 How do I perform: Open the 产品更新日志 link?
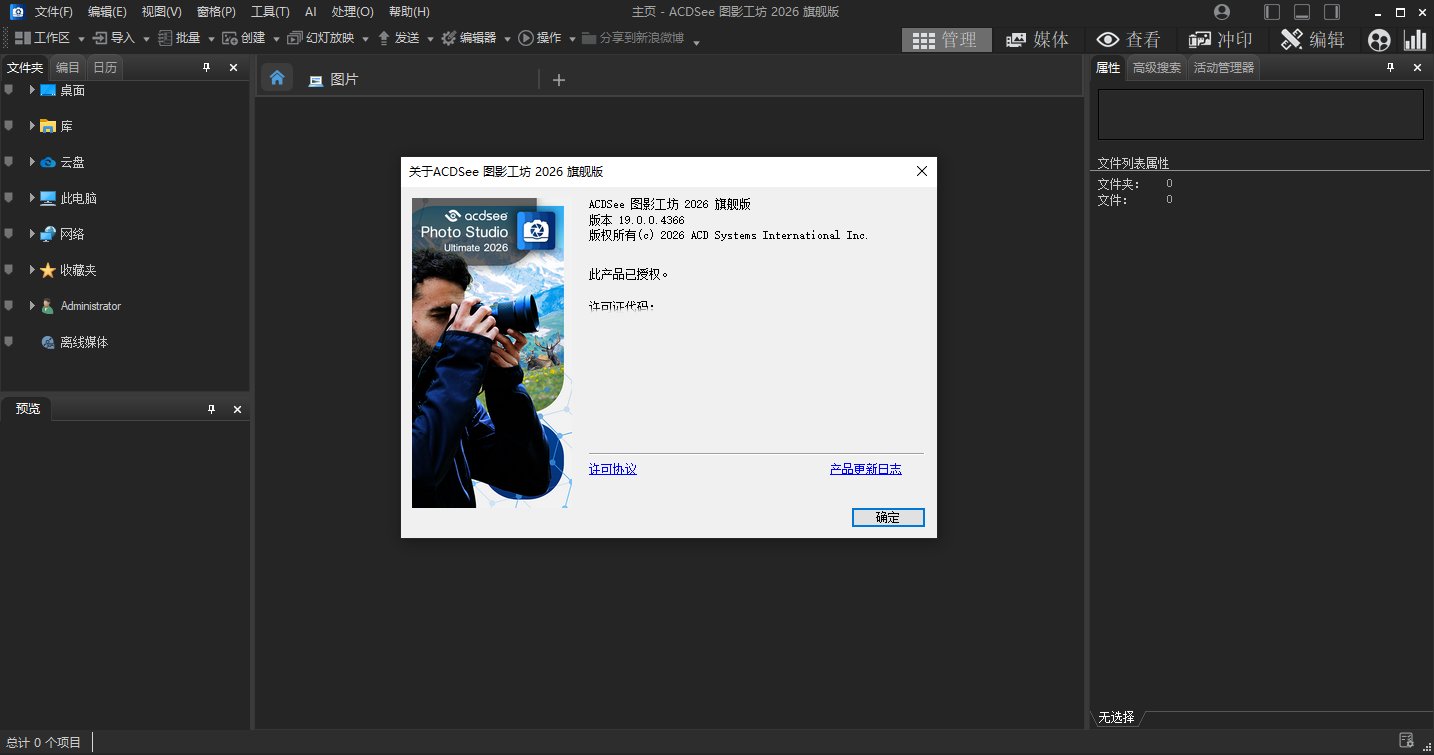pyautogui.click(x=866, y=469)
